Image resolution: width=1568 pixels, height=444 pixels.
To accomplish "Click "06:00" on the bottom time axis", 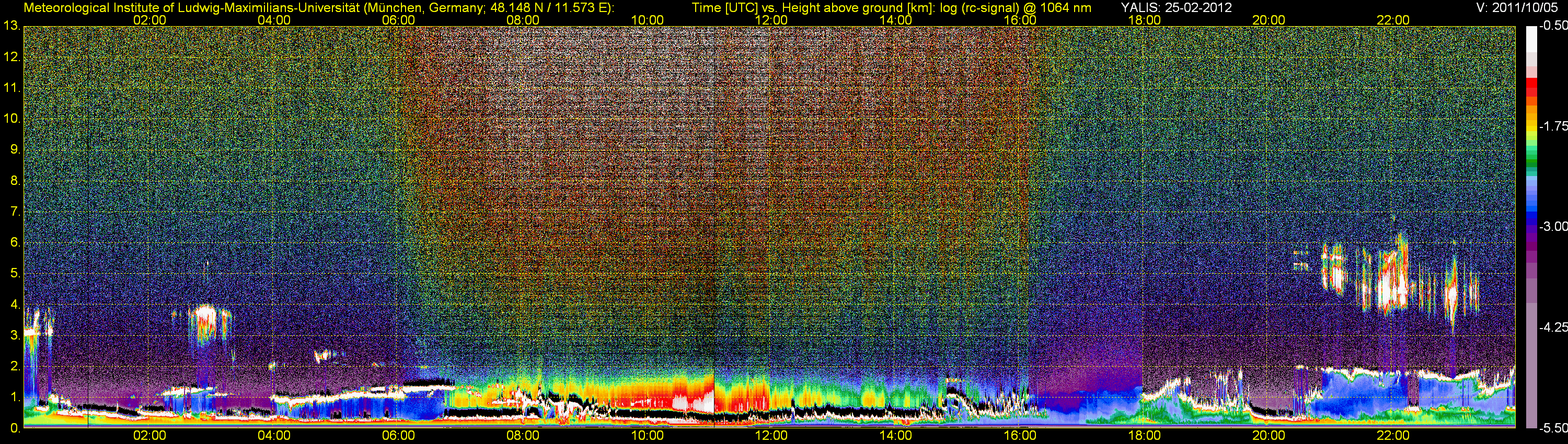I will click(x=399, y=436).
